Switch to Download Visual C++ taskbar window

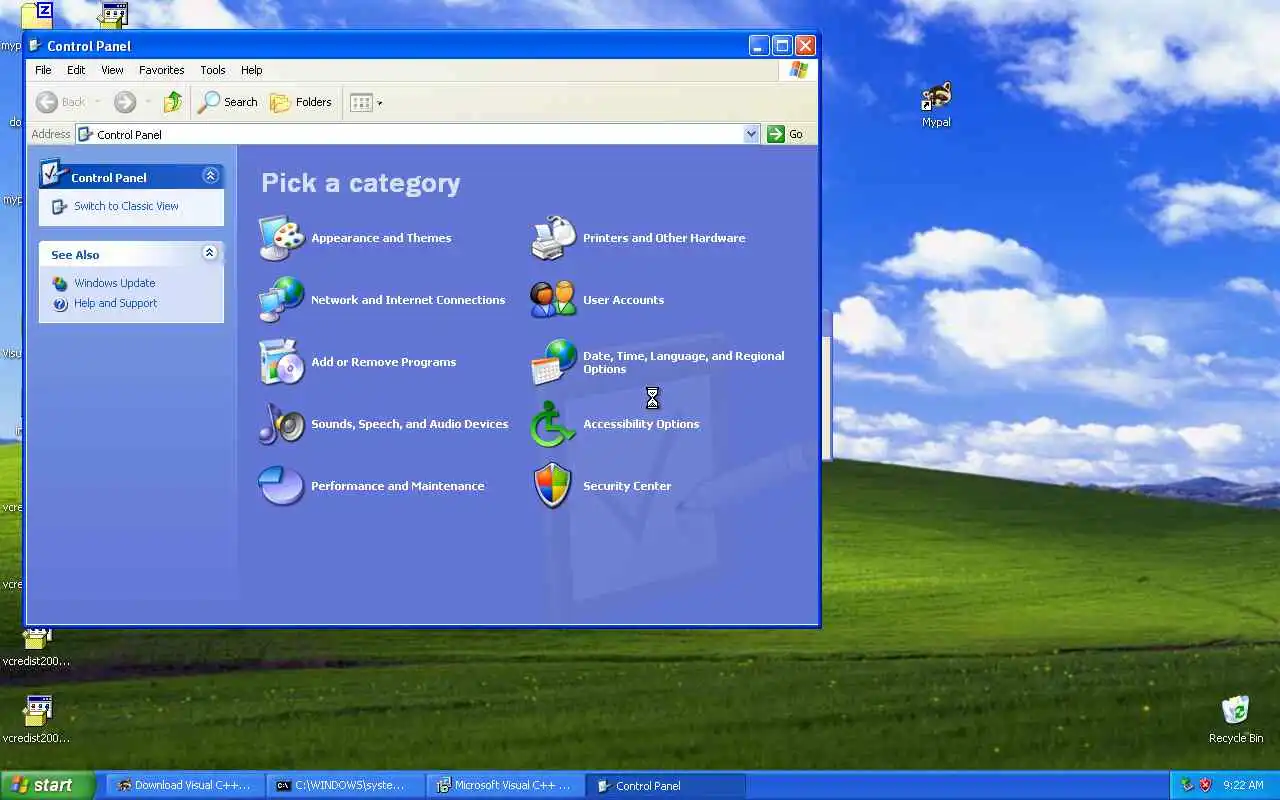(x=187, y=785)
